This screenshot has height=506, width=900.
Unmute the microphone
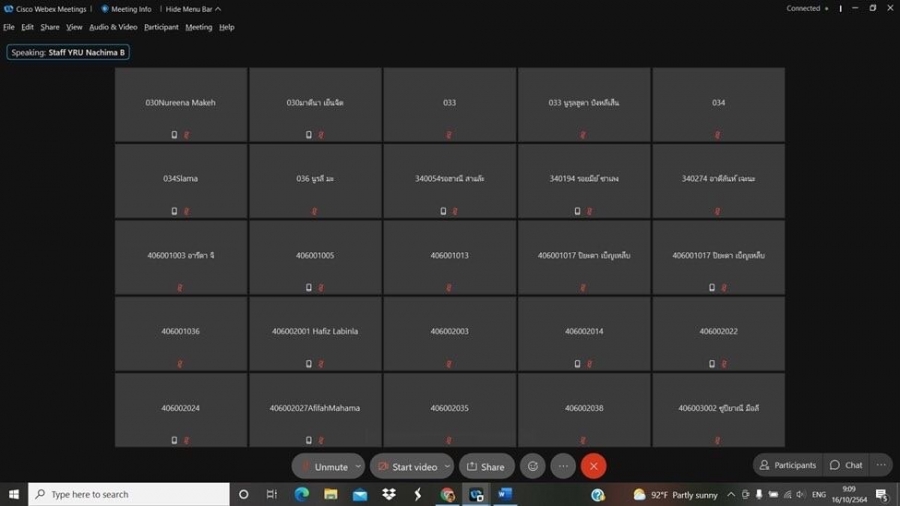(324, 466)
